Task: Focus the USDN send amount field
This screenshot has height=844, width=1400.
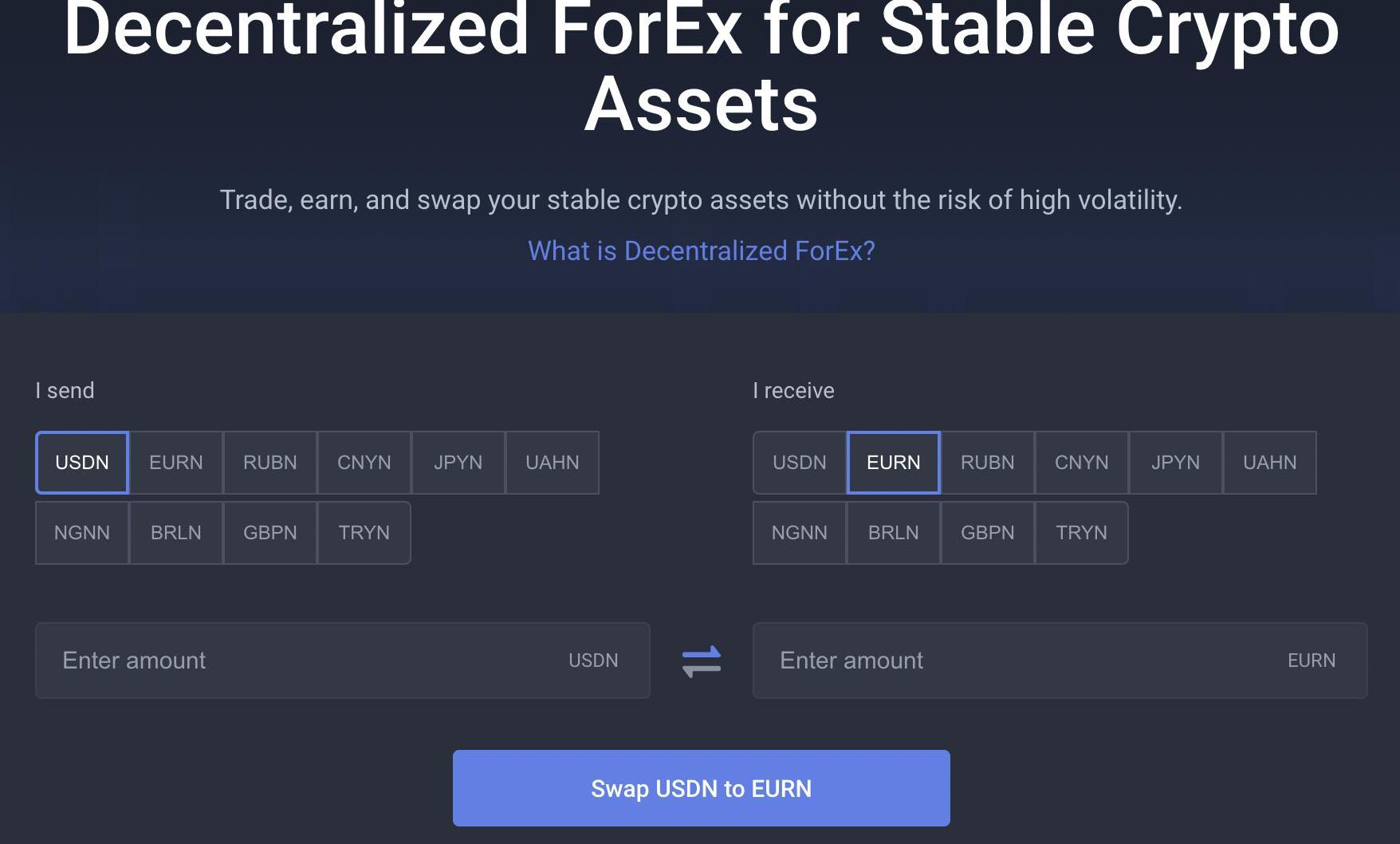Action: pos(303,661)
